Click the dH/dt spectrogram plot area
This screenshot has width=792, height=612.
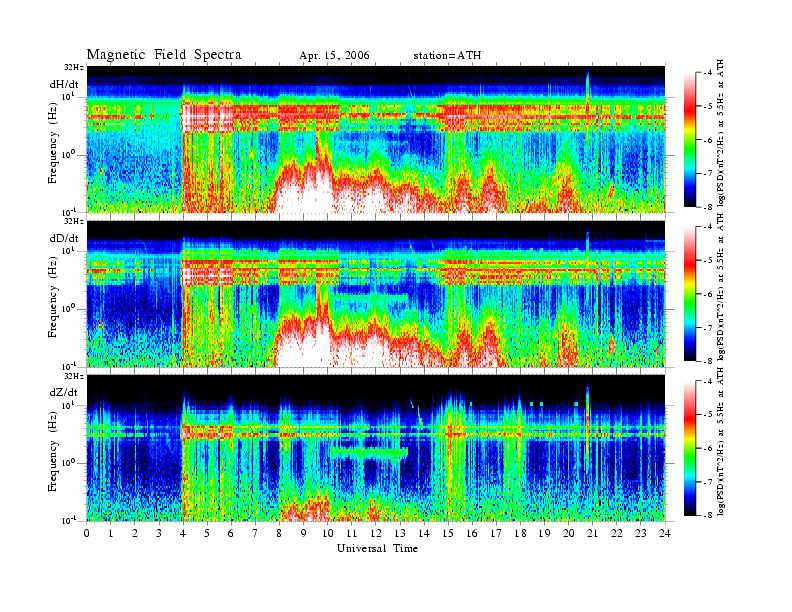[376, 139]
